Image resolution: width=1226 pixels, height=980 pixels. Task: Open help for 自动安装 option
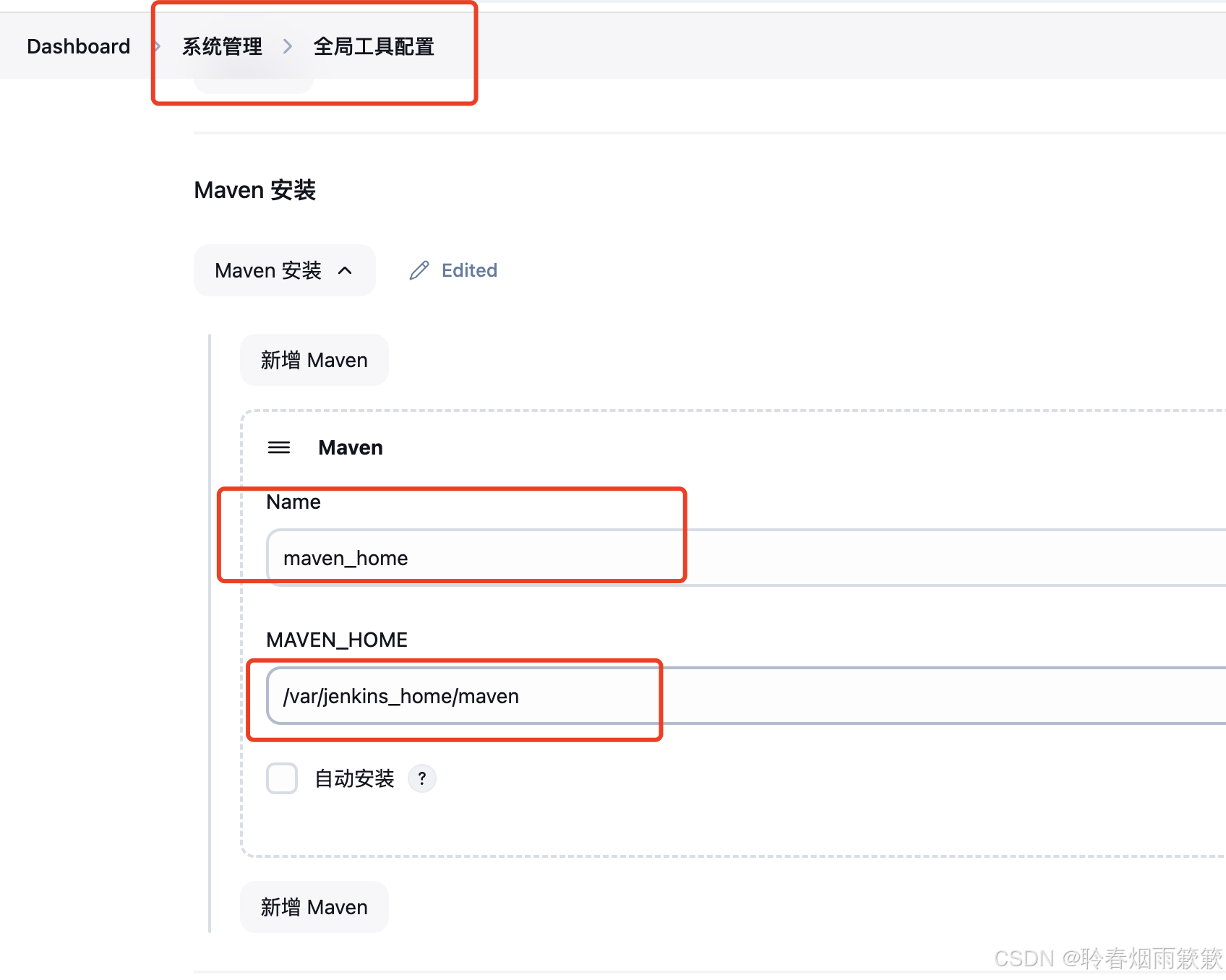(422, 778)
